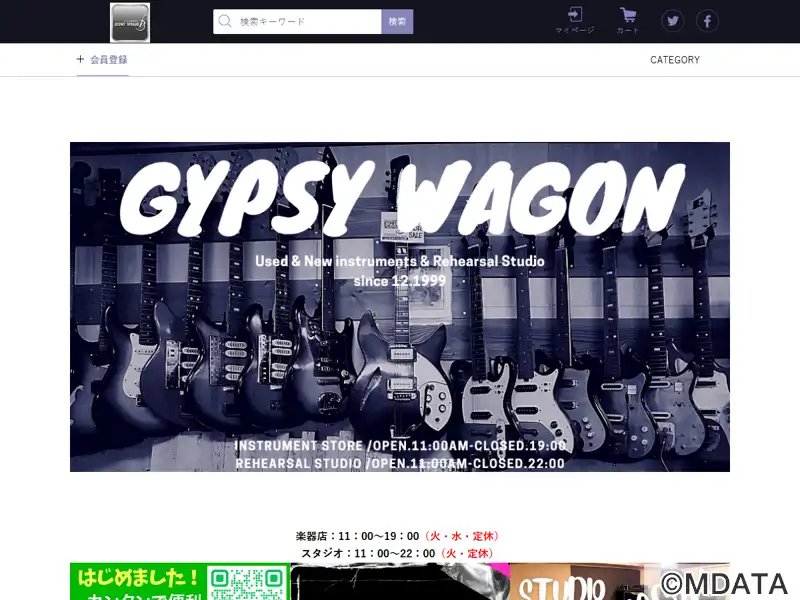Open the 会員登録 member registration link

point(109,60)
